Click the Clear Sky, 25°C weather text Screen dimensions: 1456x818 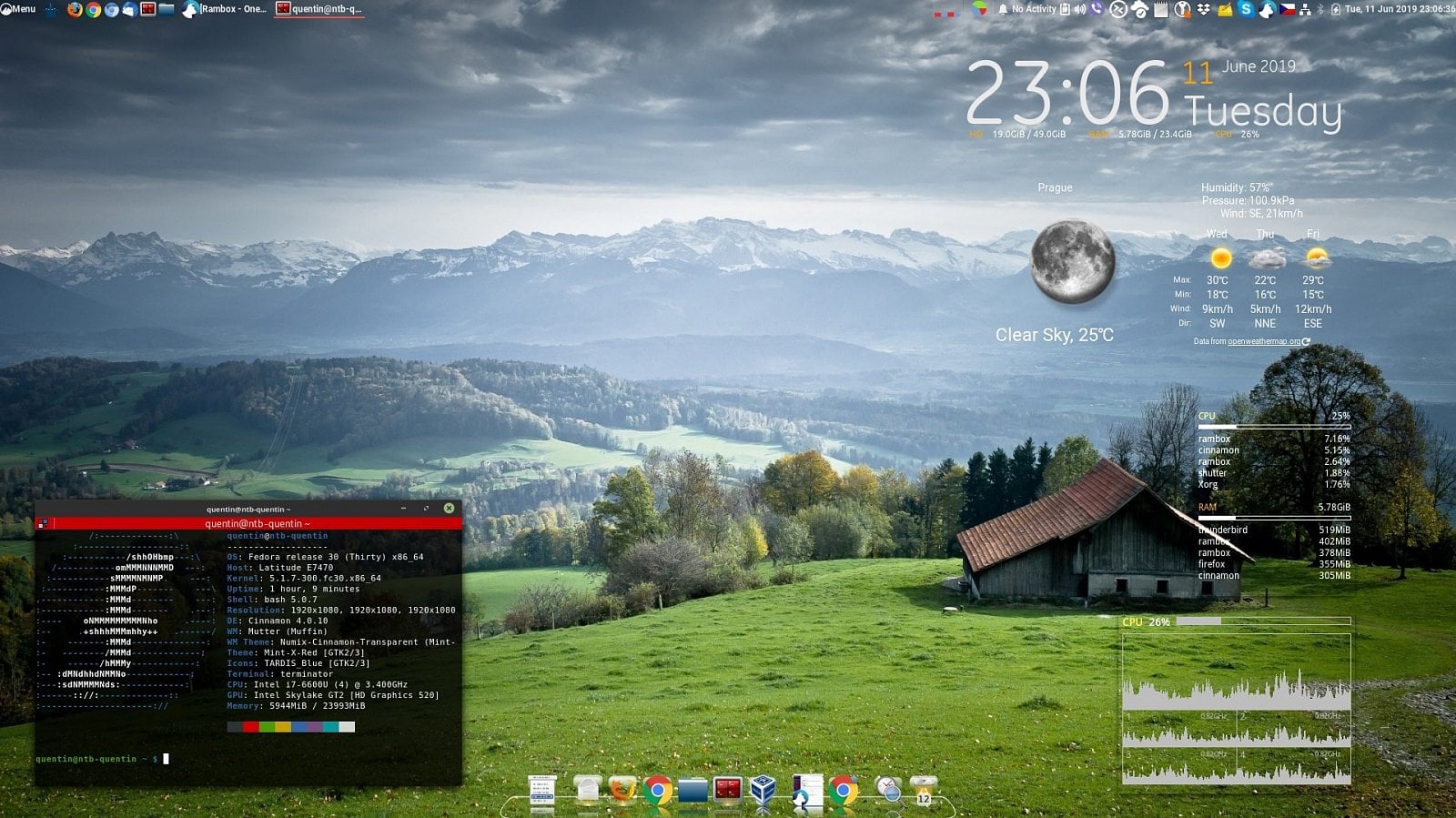1055,335
